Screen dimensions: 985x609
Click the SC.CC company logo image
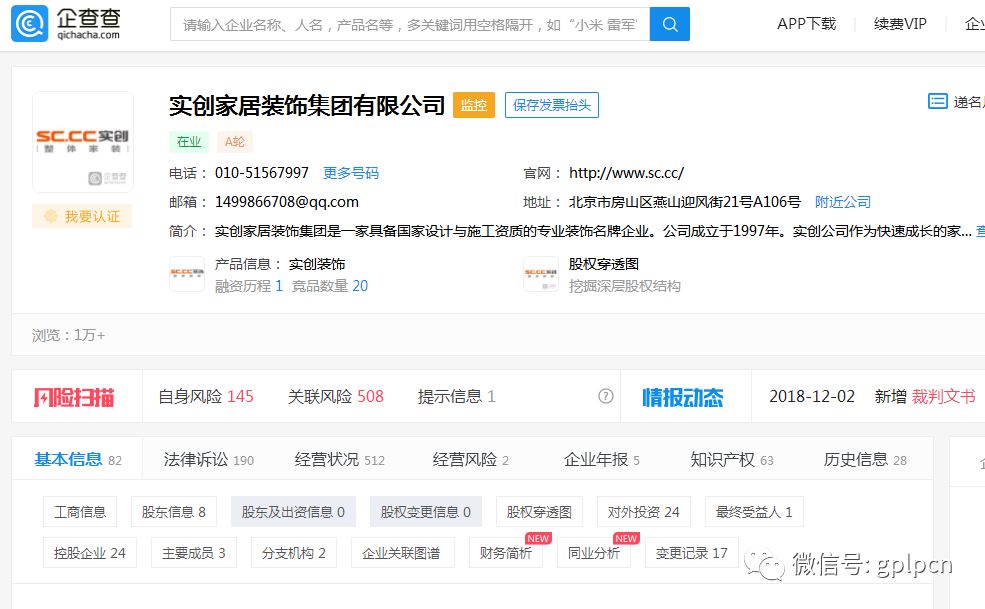[x=83, y=142]
